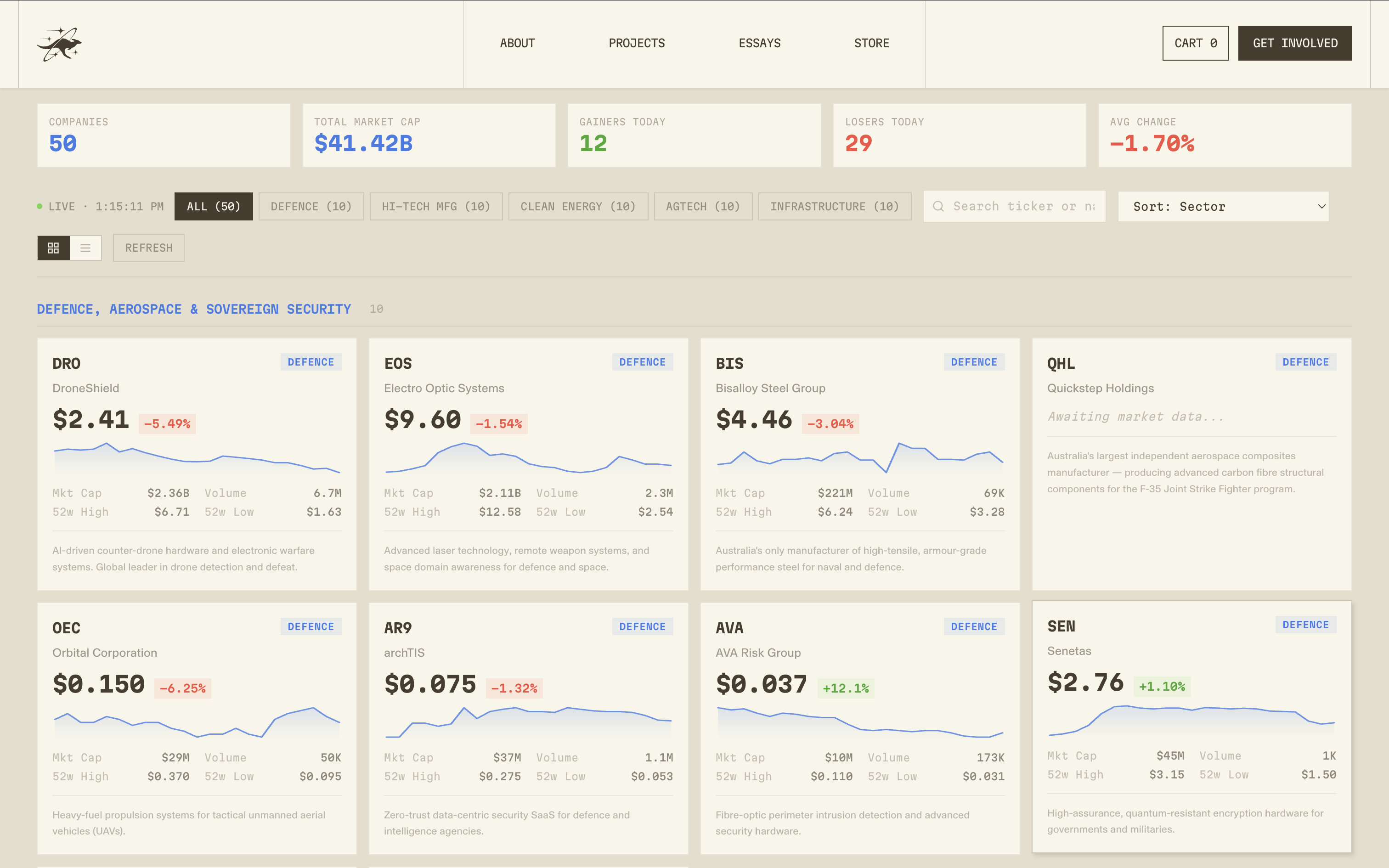This screenshot has height=868, width=1389.
Task: Open the About page
Action: tap(517, 43)
